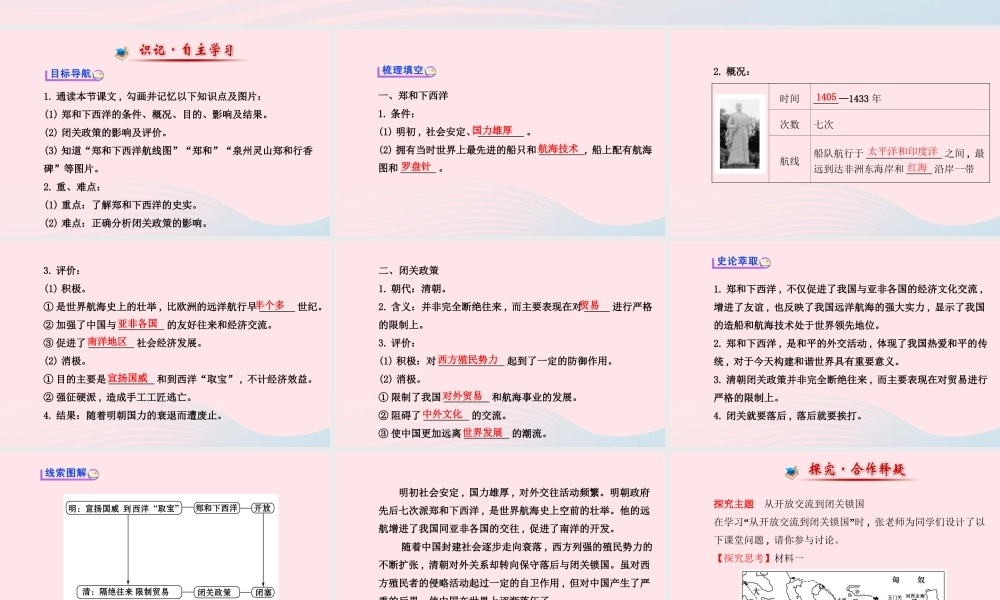Click the diagram box 郑和下西洋
Image resolution: width=1000 pixels, height=600 pixels.
217,508
